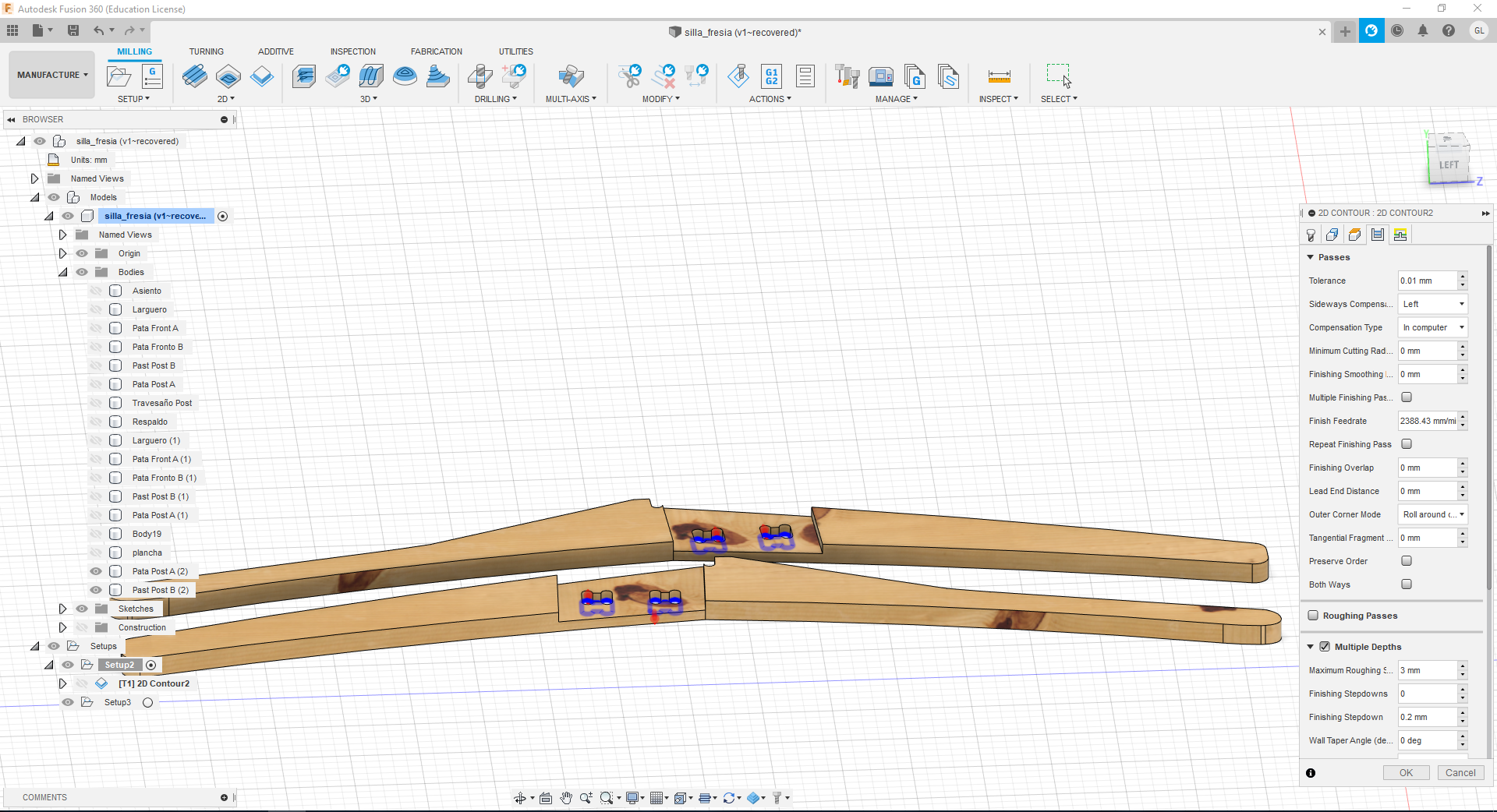Image resolution: width=1497 pixels, height=812 pixels.
Task: Open the notifications bell icon
Action: click(1423, 30)
